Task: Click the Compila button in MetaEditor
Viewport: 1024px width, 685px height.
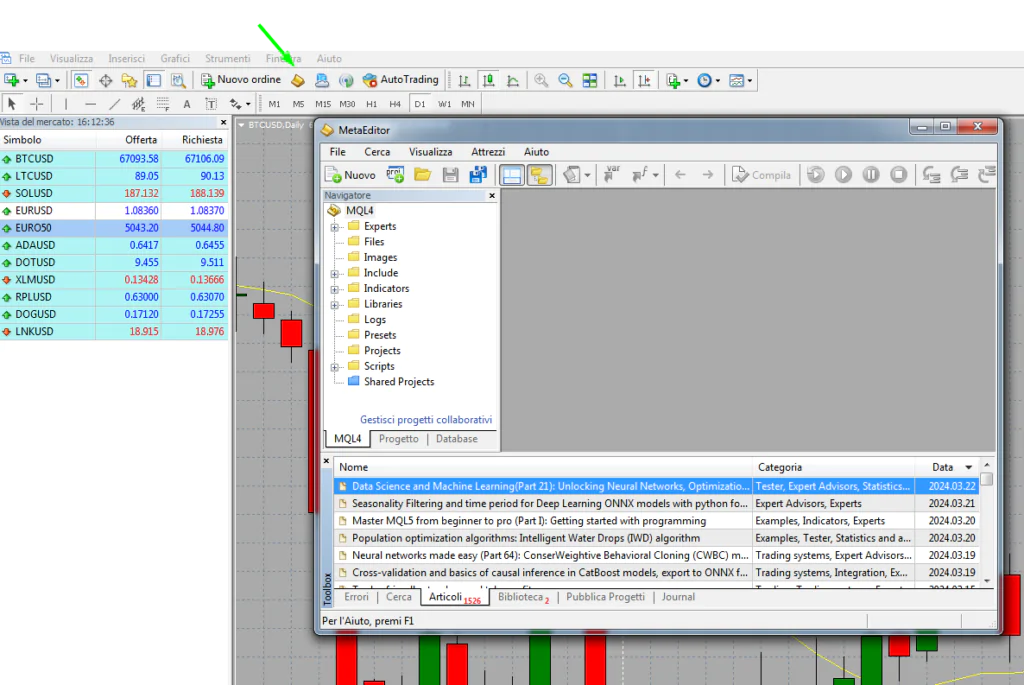Action: 761,175
